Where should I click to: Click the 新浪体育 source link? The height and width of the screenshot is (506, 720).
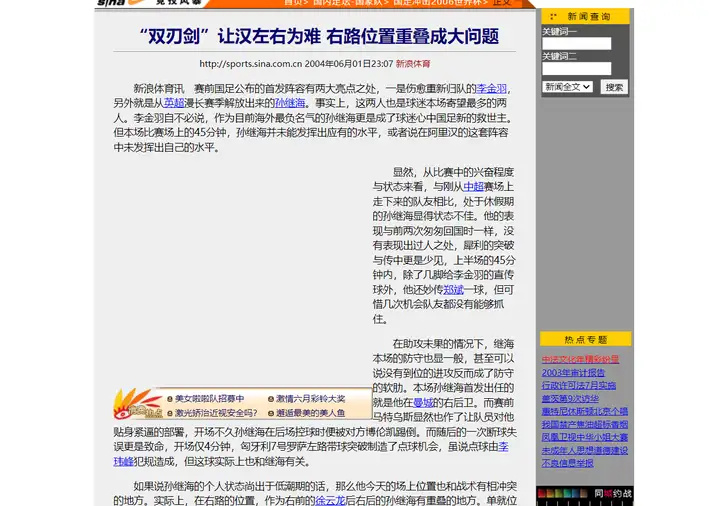(x=412, y=64)
